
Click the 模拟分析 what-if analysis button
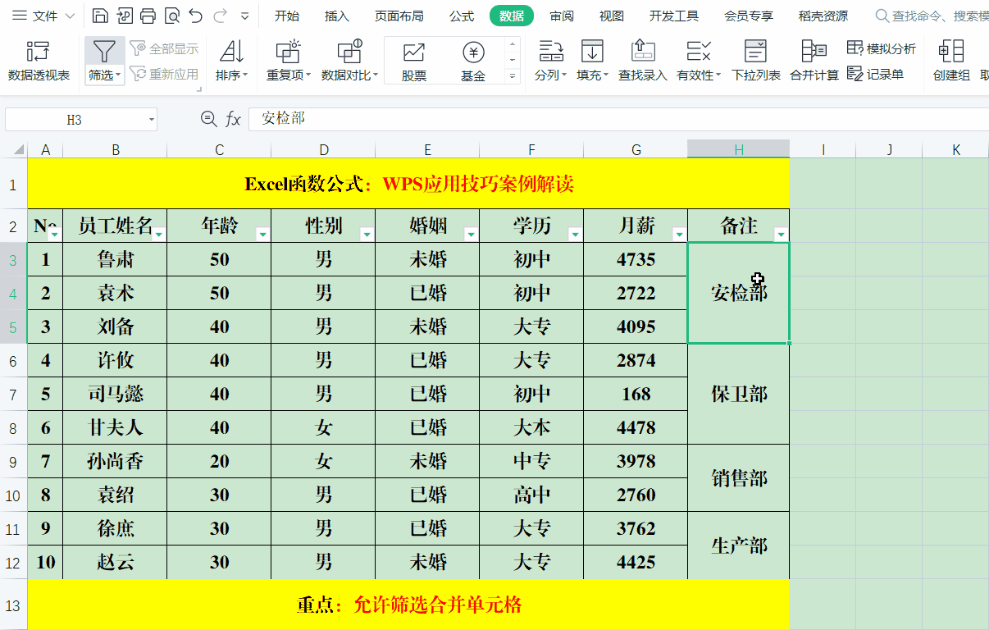pyautogui.click(x=881, y=49)
